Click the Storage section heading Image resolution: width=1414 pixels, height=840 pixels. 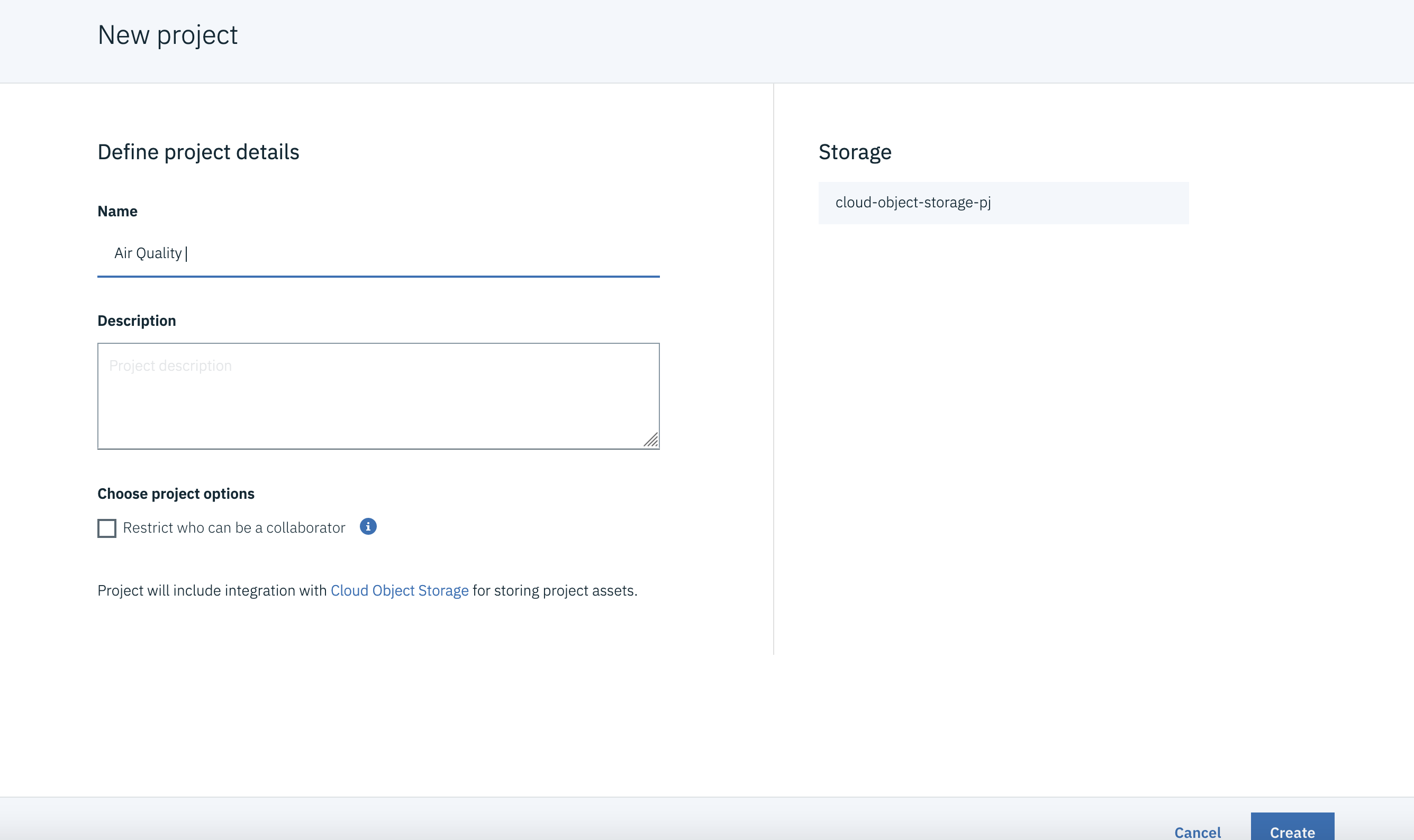click(x=855, y=152)
